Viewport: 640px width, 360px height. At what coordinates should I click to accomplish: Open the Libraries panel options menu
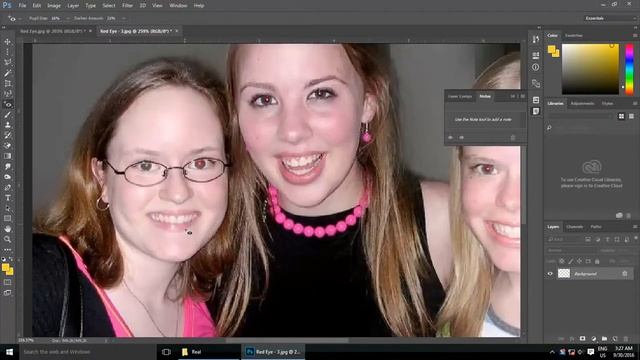(x=635, y=104)
